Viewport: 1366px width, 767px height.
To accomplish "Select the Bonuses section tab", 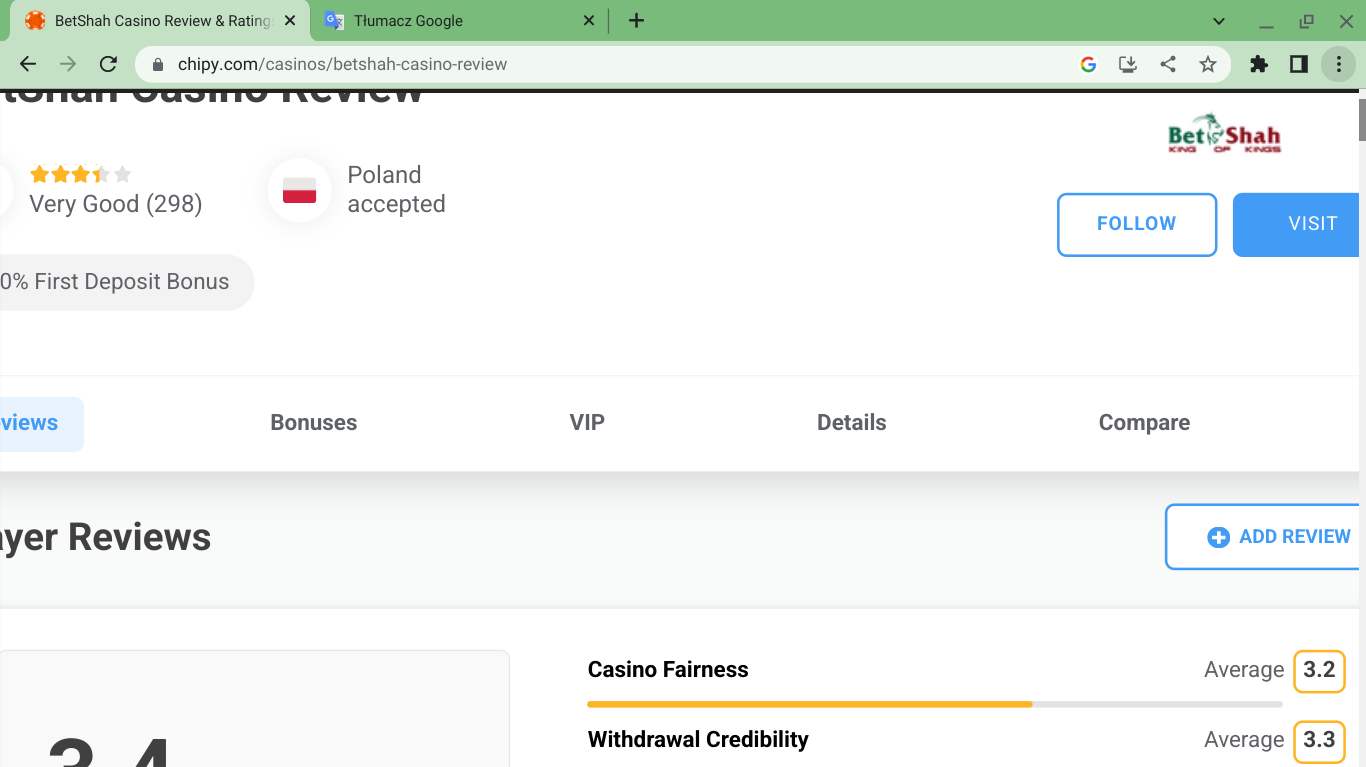I will [313, 423].
